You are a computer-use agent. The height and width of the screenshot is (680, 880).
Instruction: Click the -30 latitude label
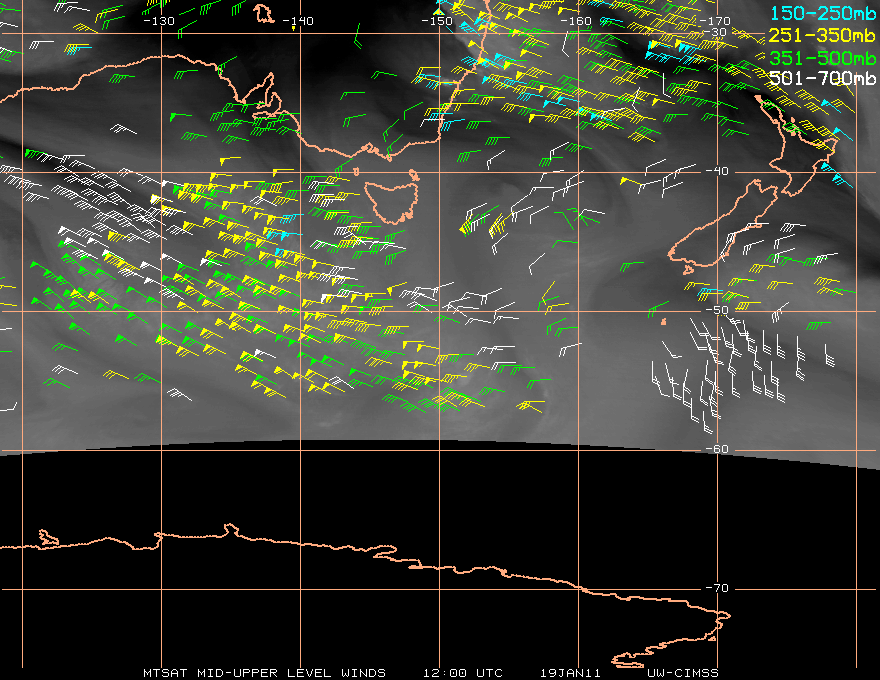715,33
